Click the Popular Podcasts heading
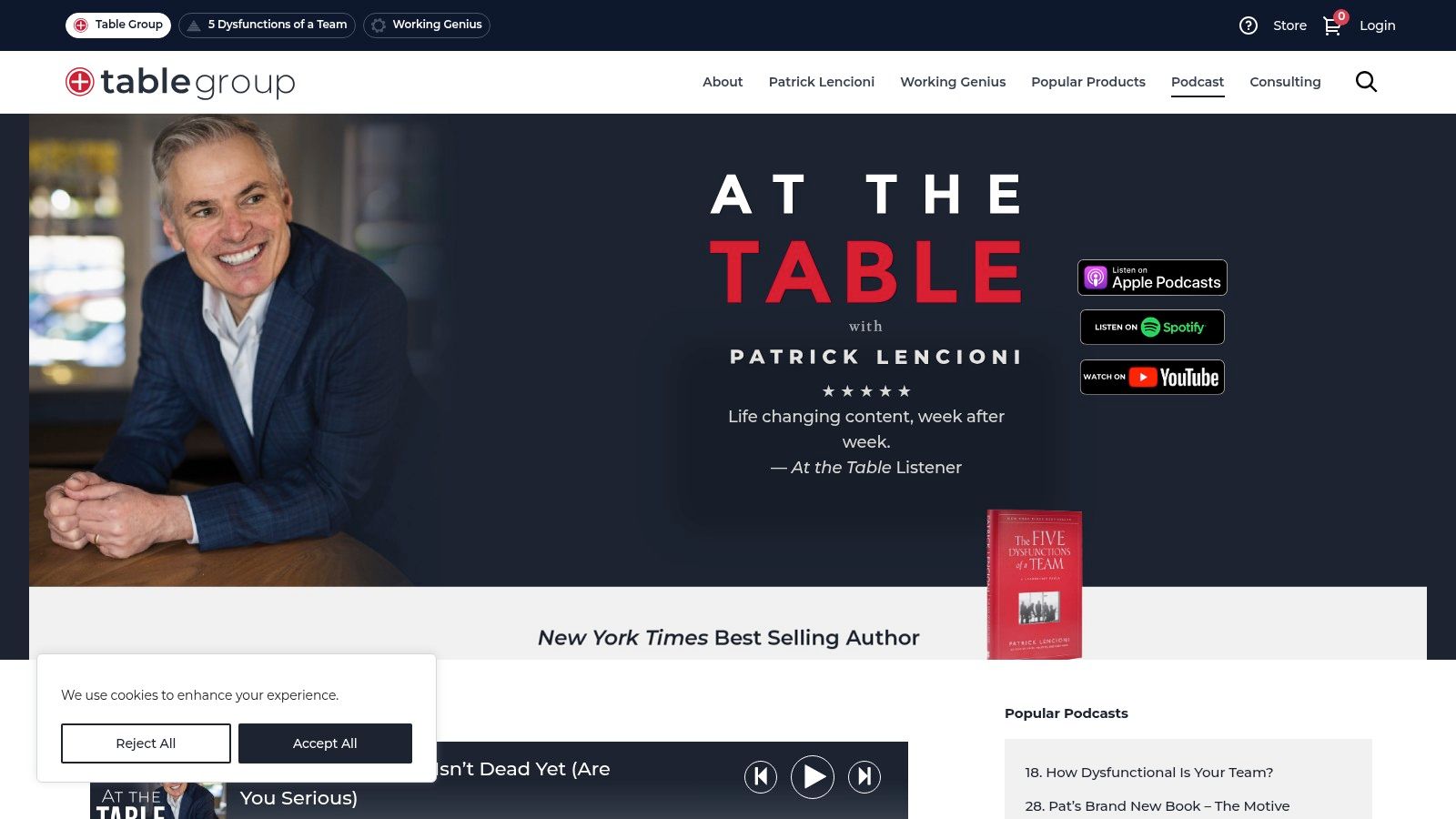 (x=1067, y=713)
